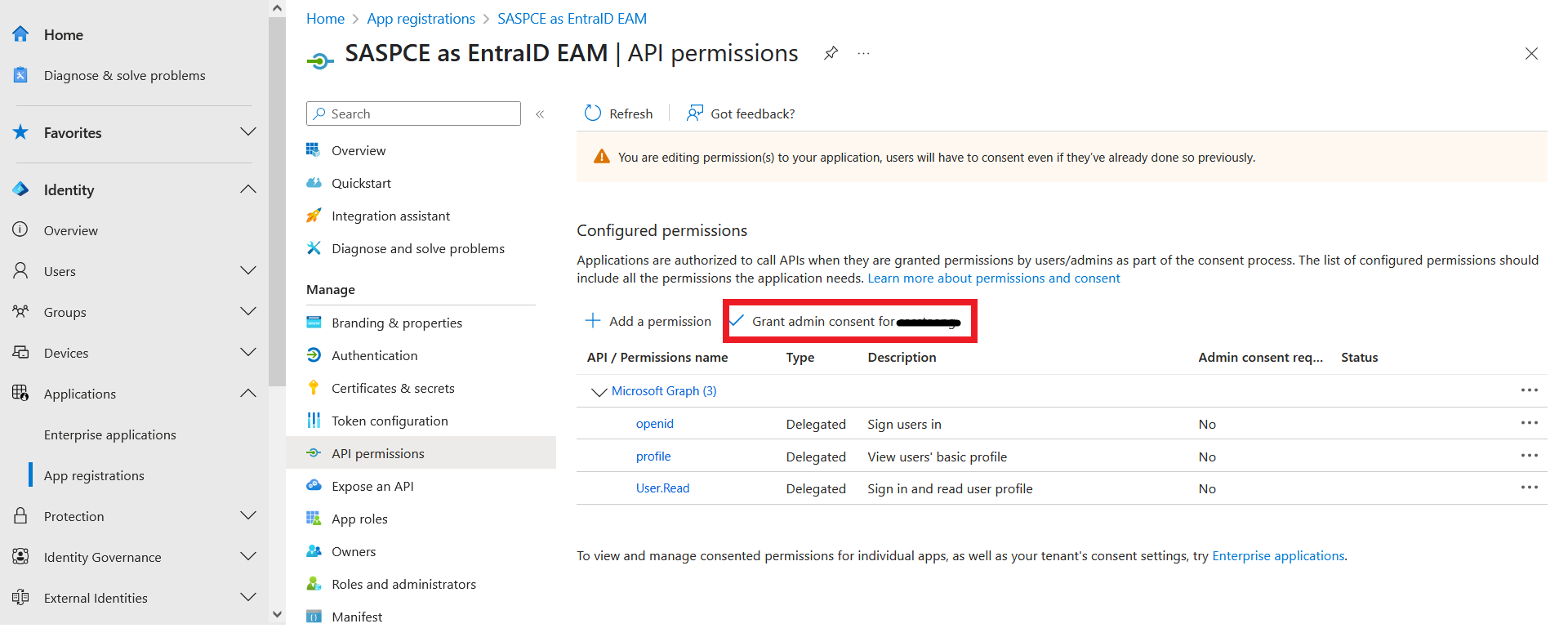Screen dimensions: 1568x637
Task: Open the Token configuration icon
Action: tap(314, 421)
